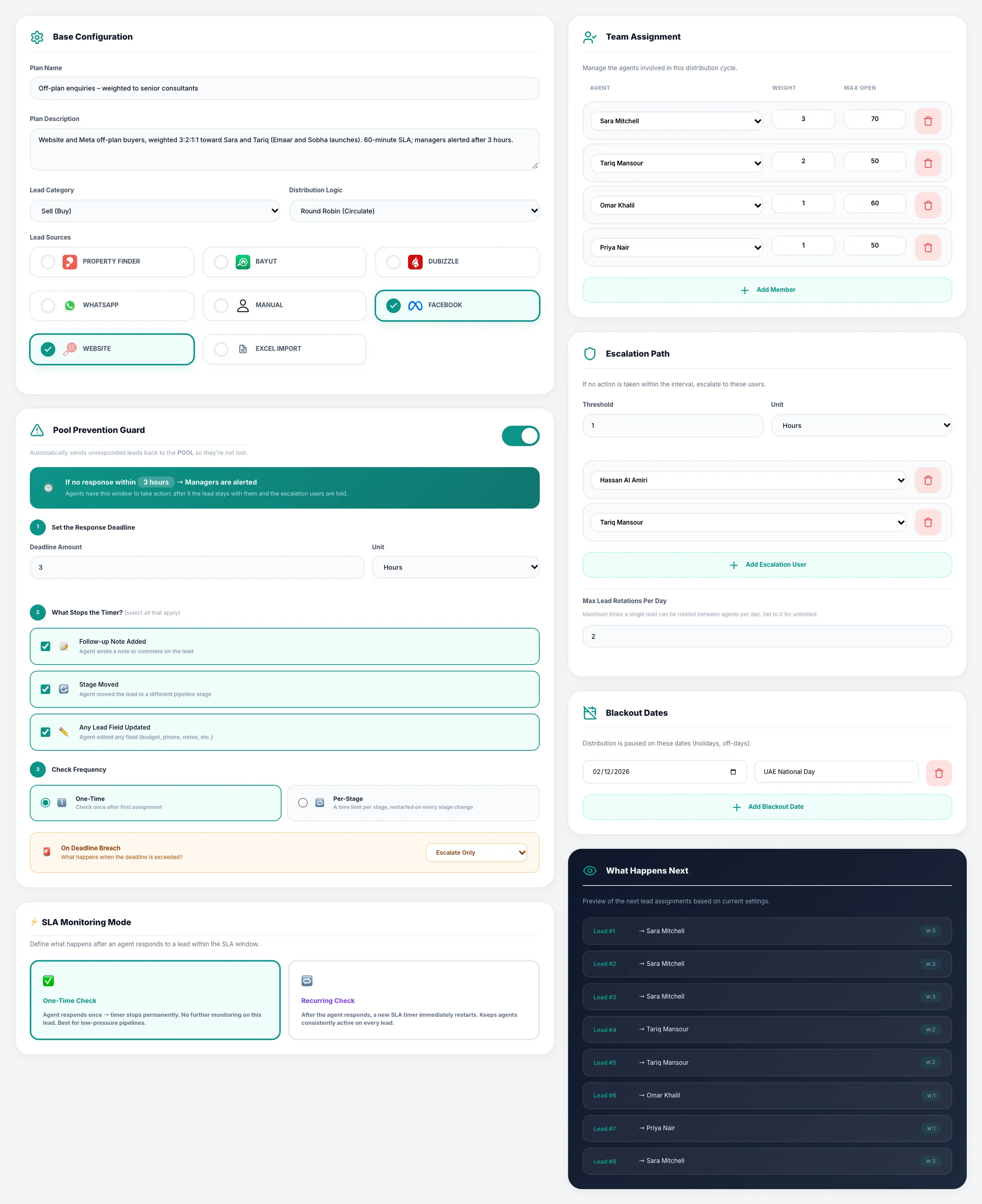Viewport: 982px width, 1204px height.
Task: Click the Base Configuration gear icon
Action: click(x=37, y=37)
